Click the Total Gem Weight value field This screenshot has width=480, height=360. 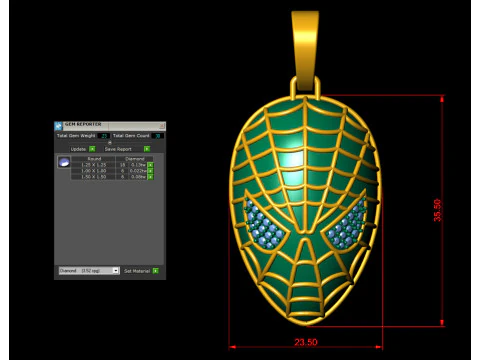tap(104, 136)
